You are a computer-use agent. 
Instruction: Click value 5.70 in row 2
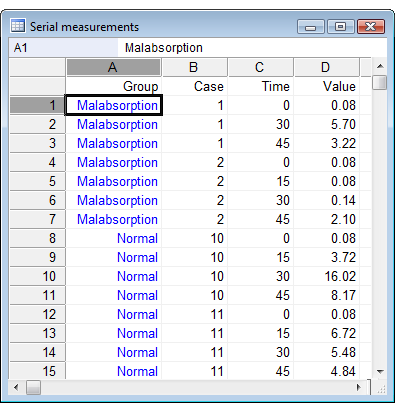[326, 124]
